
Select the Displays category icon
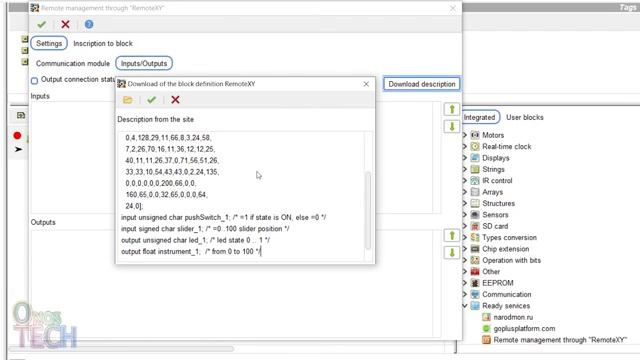tap(475, 158)
